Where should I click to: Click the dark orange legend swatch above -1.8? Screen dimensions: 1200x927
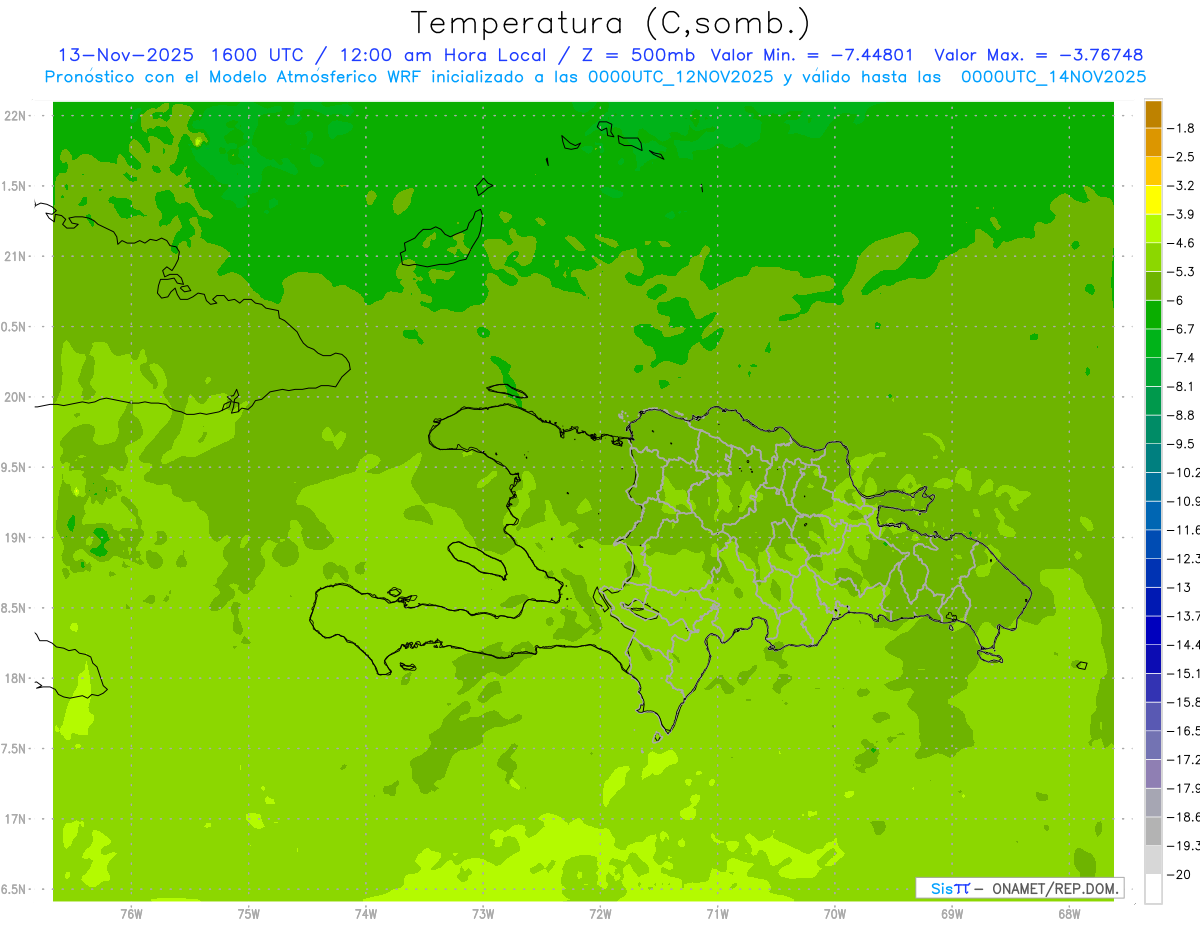point(1154,115)
